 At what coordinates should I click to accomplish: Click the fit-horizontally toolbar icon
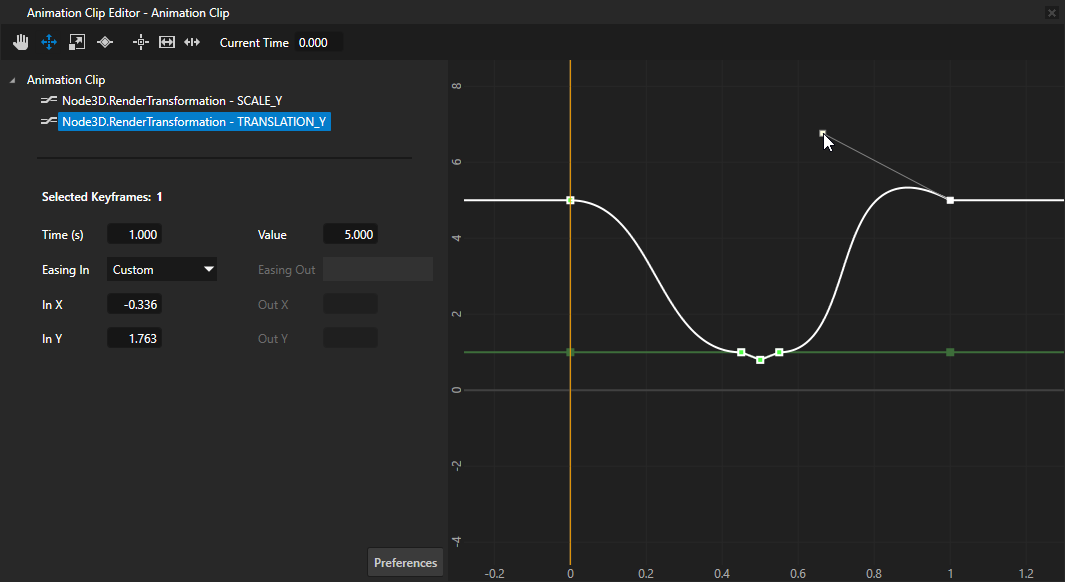(x=166, y=42)
